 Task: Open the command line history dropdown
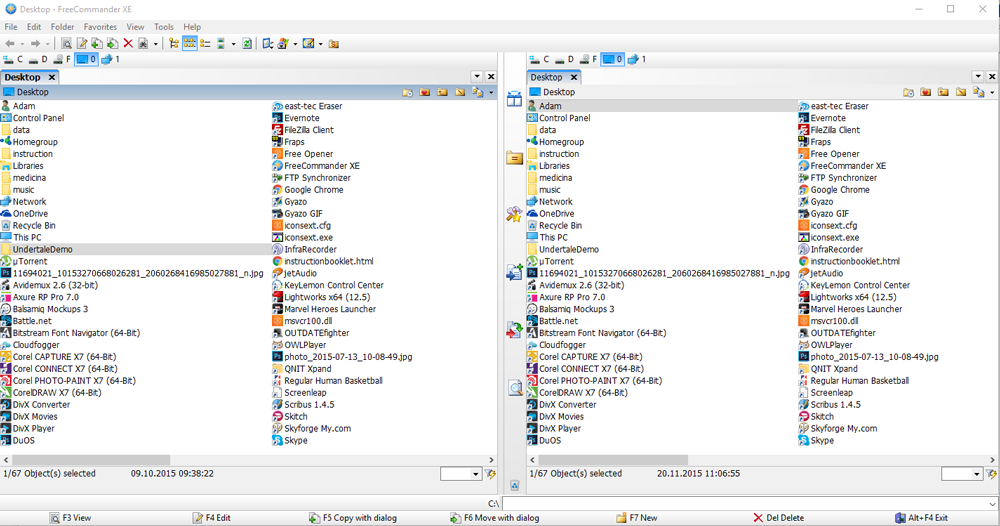point(992,504)
